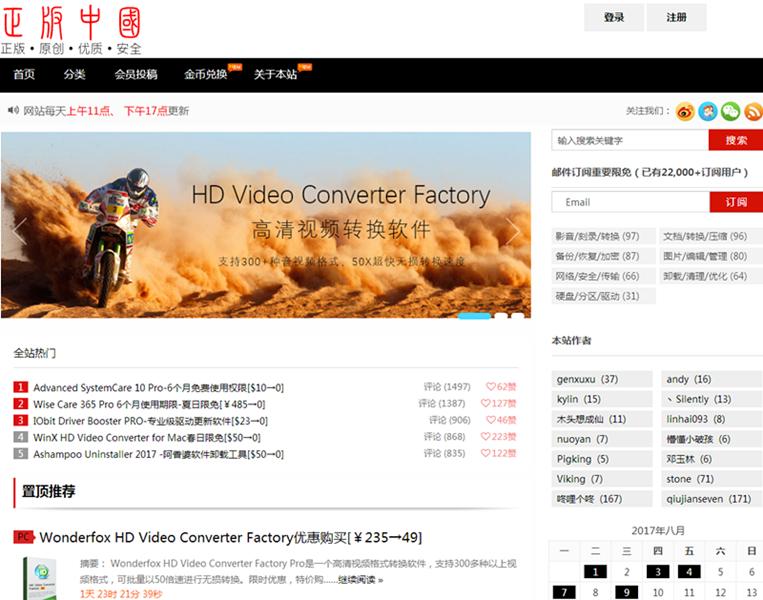Select calendar date 4

coord(689,572)
